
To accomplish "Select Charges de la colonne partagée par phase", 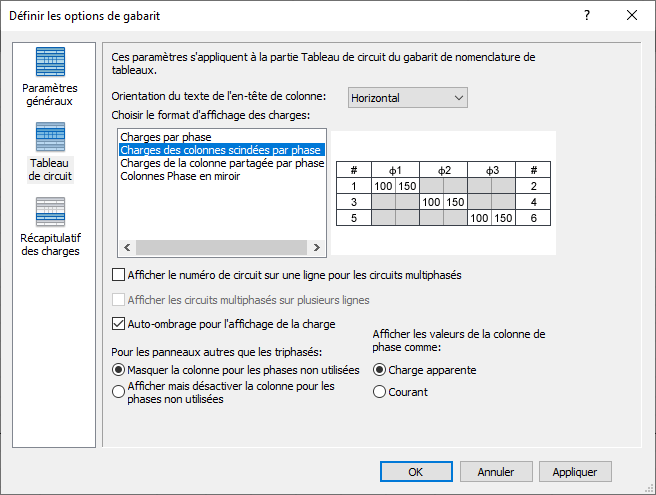I will tap(221, 162).
